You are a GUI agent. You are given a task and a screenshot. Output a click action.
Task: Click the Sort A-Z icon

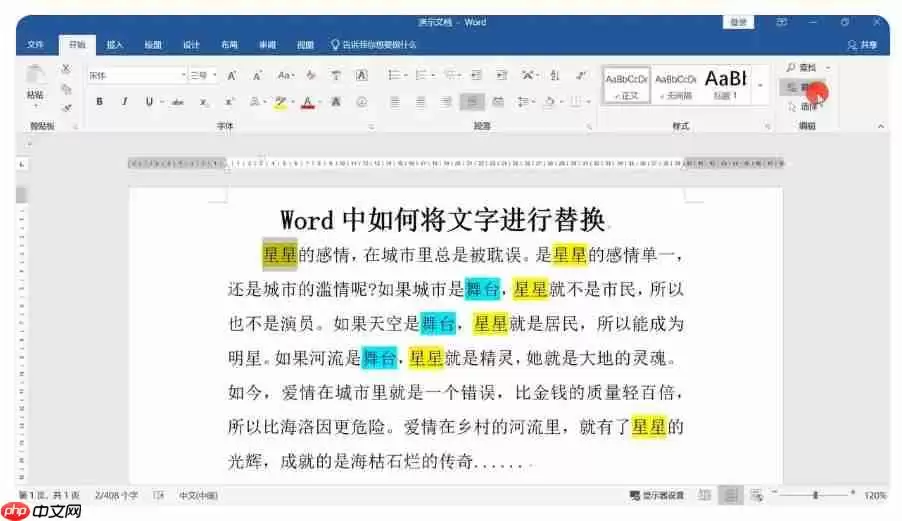(555, 75)
